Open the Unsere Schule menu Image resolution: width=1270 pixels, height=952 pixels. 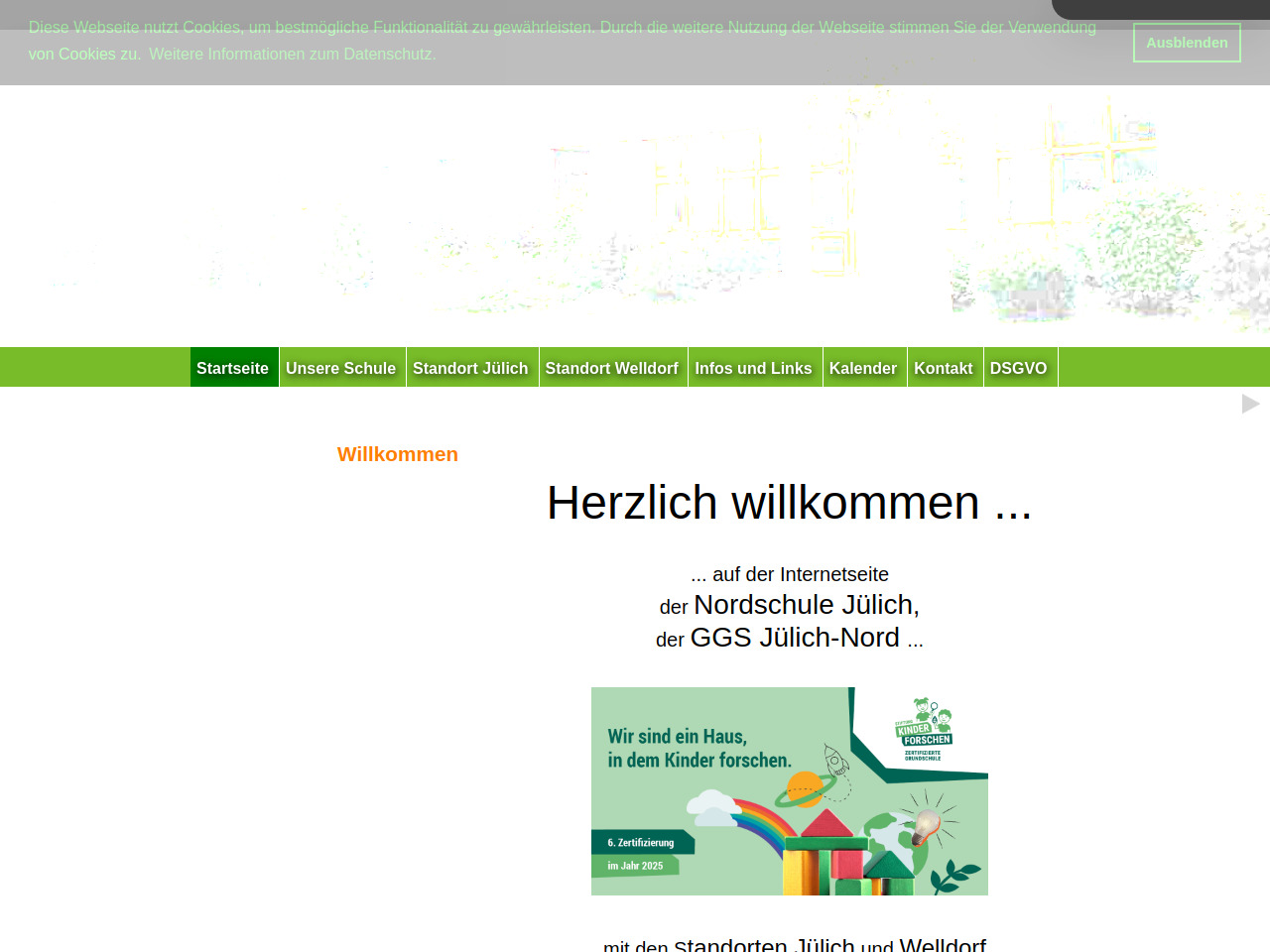pyautogui.click(x=341, y=368)
